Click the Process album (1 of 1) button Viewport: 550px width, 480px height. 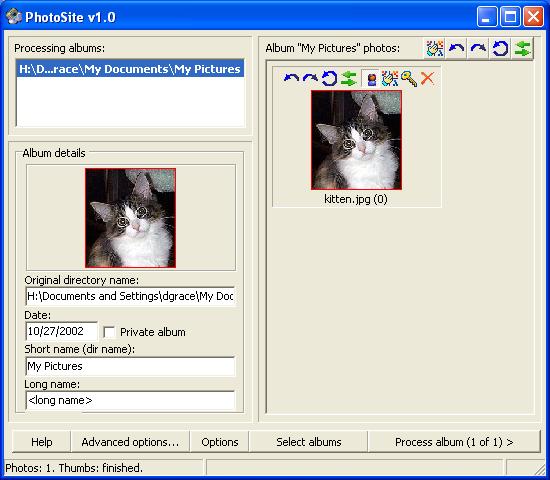tap(454, 442)
